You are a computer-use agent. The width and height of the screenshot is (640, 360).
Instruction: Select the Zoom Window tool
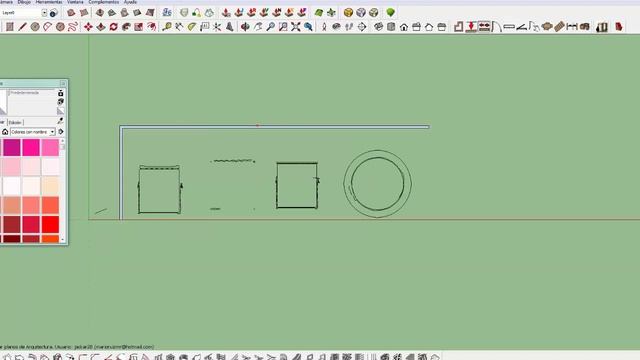(x=283, y=27)
